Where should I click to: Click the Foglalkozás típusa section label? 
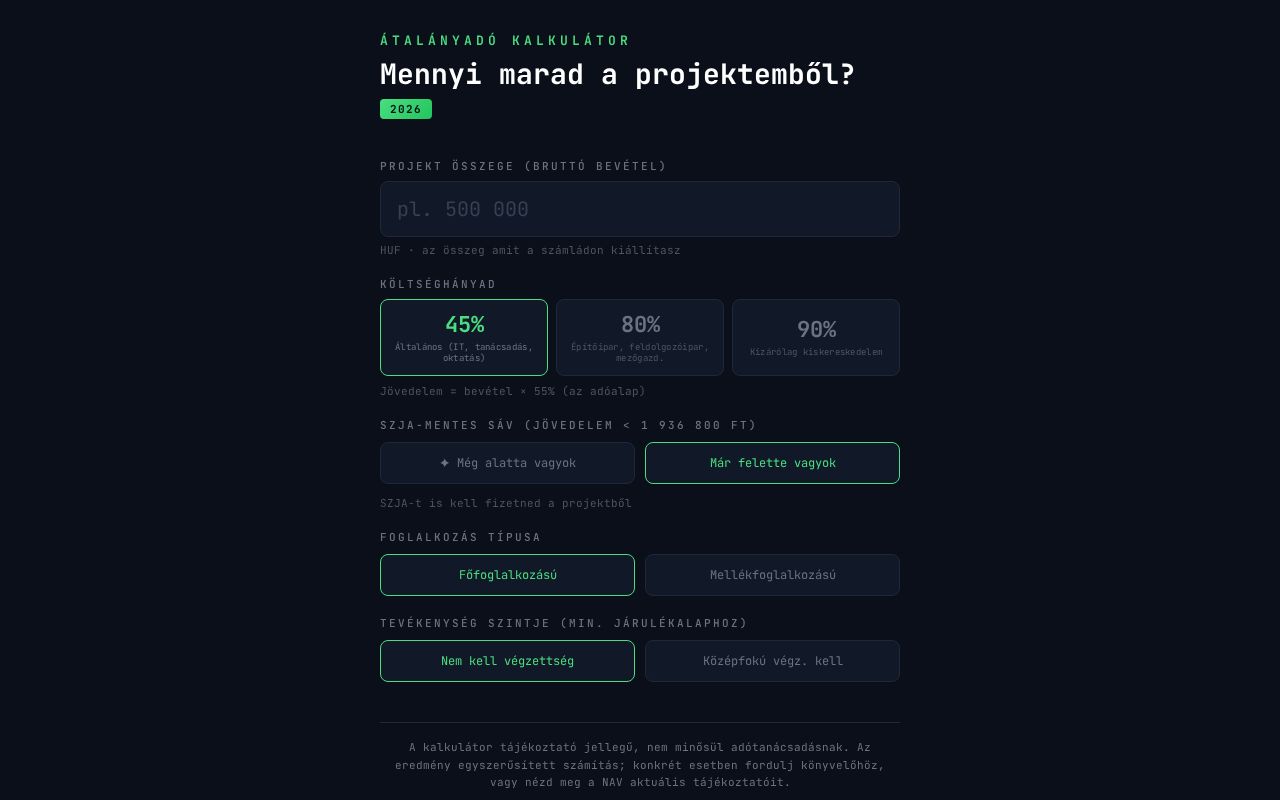[460, 537]
